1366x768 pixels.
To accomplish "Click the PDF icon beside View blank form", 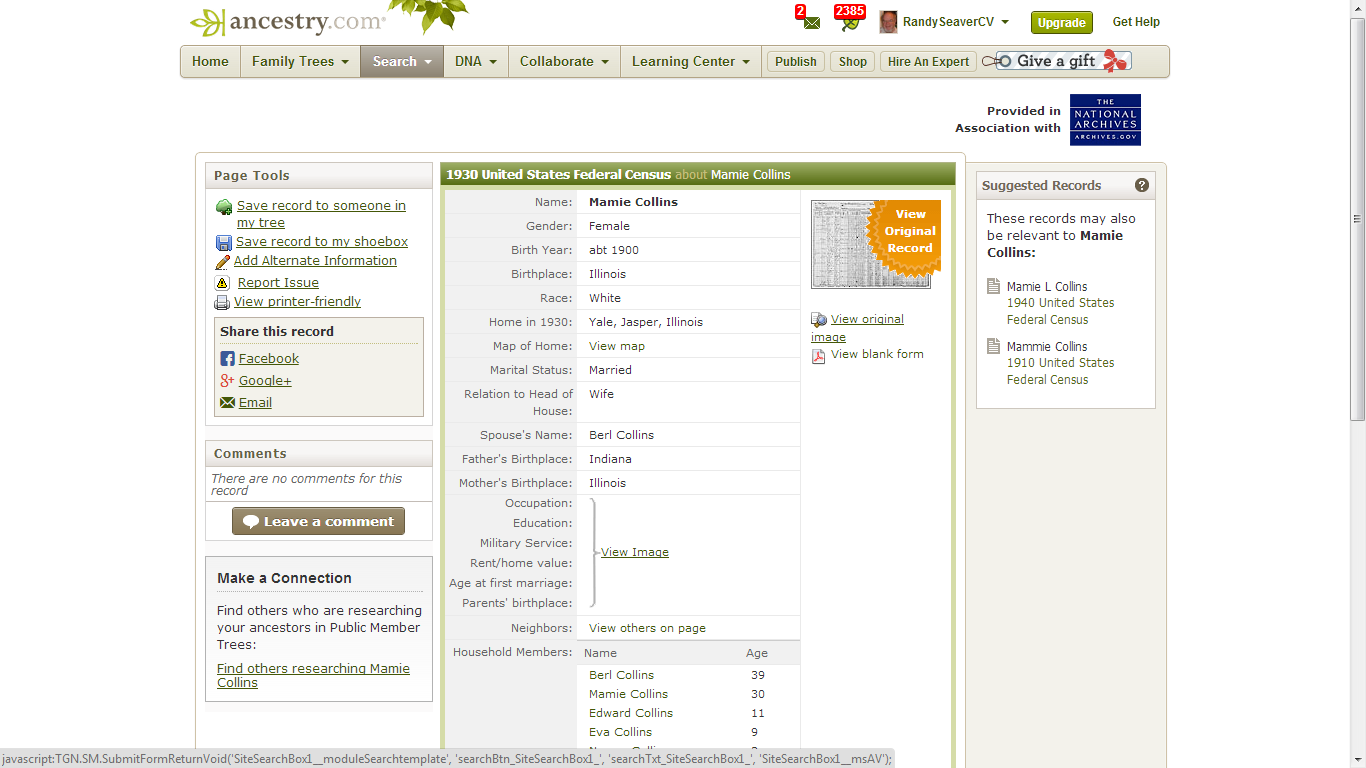I will coord(818,356).
